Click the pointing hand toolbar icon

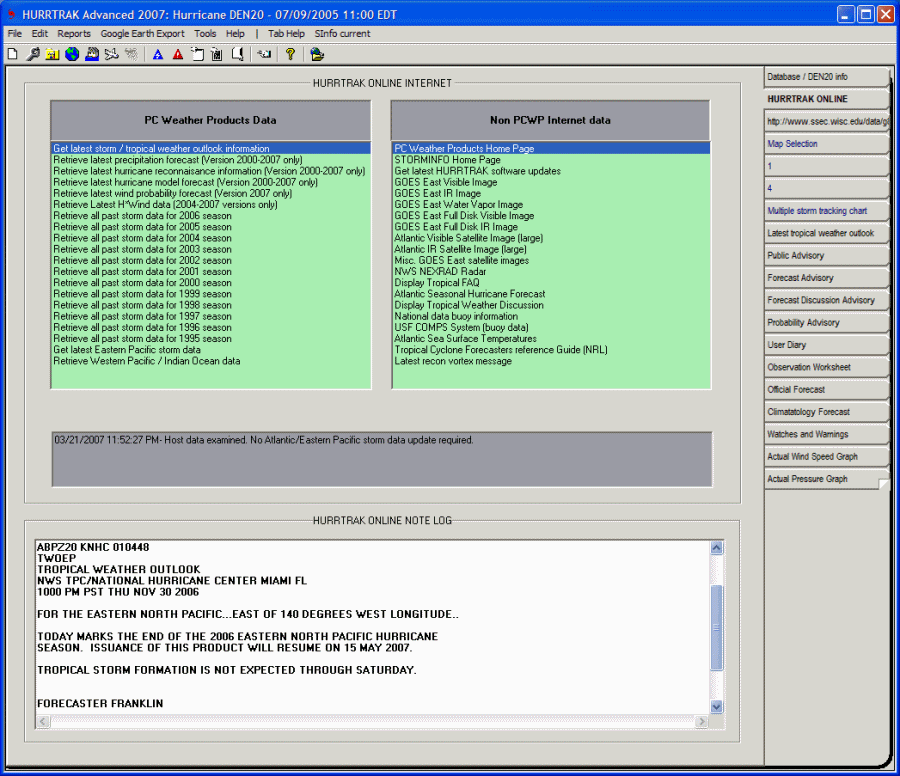(264, 55)
